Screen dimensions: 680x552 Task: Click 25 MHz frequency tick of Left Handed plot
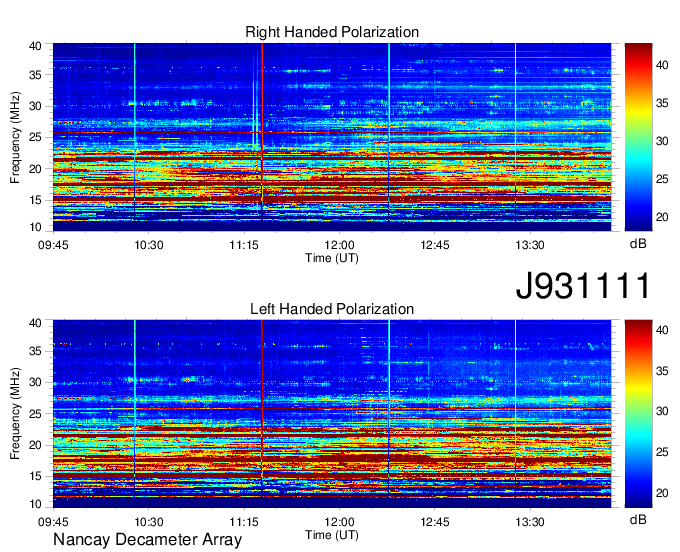pyautogui.click(x=35, y=414)
